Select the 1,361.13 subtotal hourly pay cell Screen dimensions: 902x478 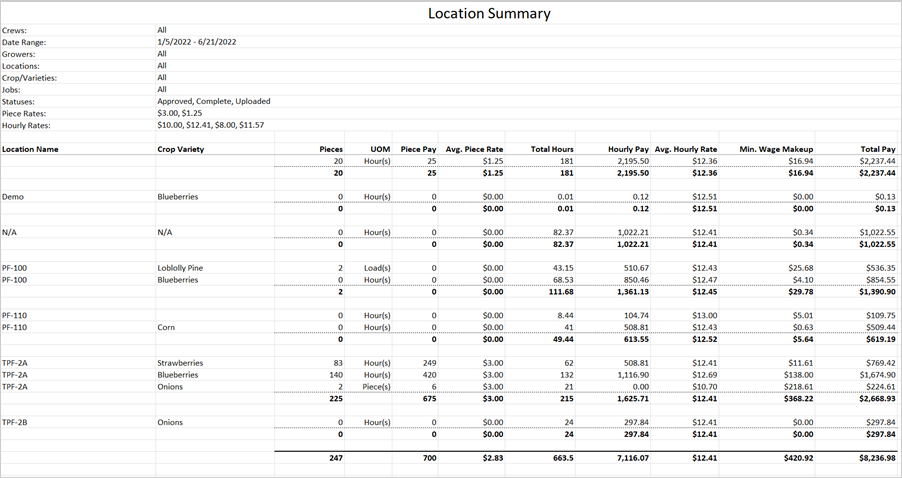tap(632, 292)
